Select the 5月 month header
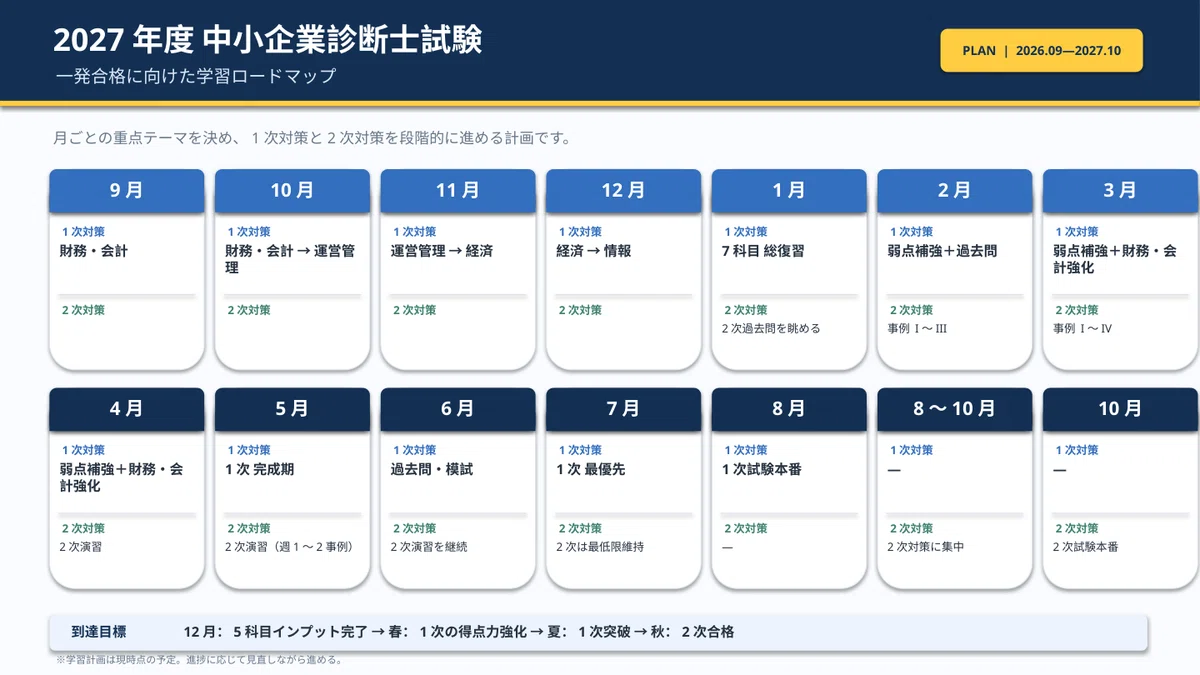The height and width of the screenshot is (675, 1200). coord(292,409)
